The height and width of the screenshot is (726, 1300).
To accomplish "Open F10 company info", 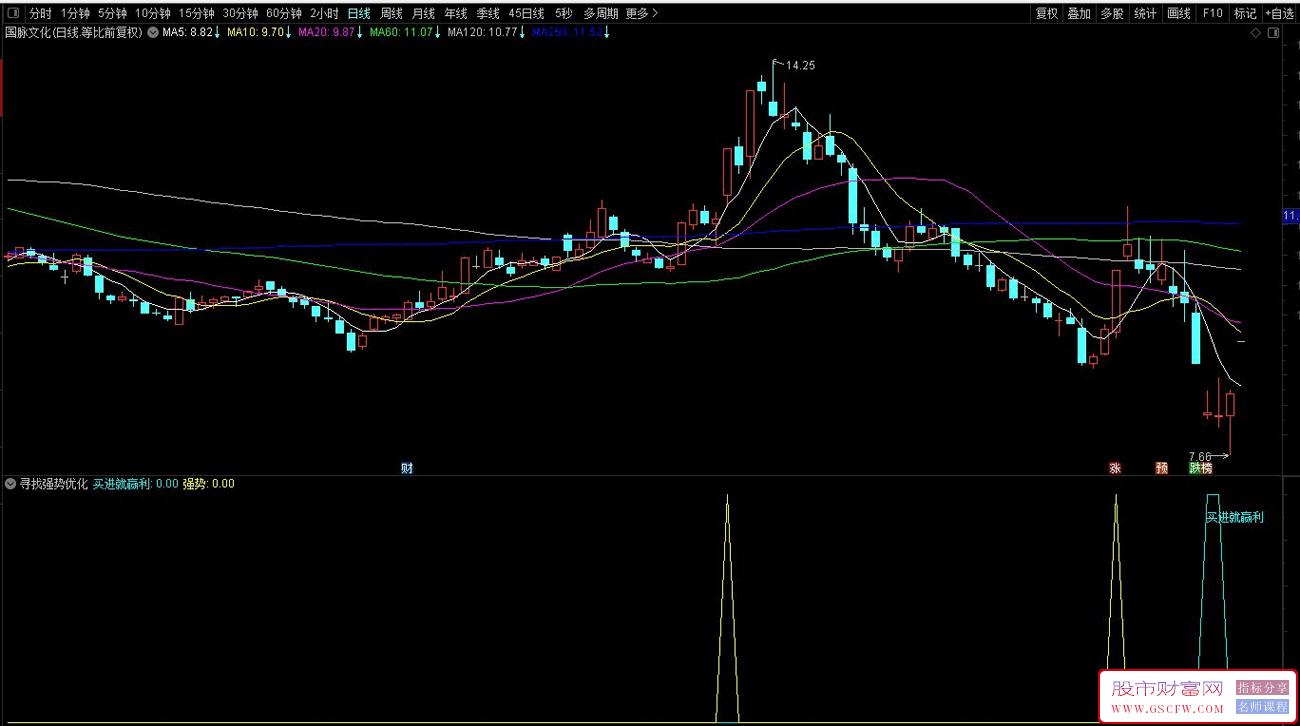I will (1212, 14).
